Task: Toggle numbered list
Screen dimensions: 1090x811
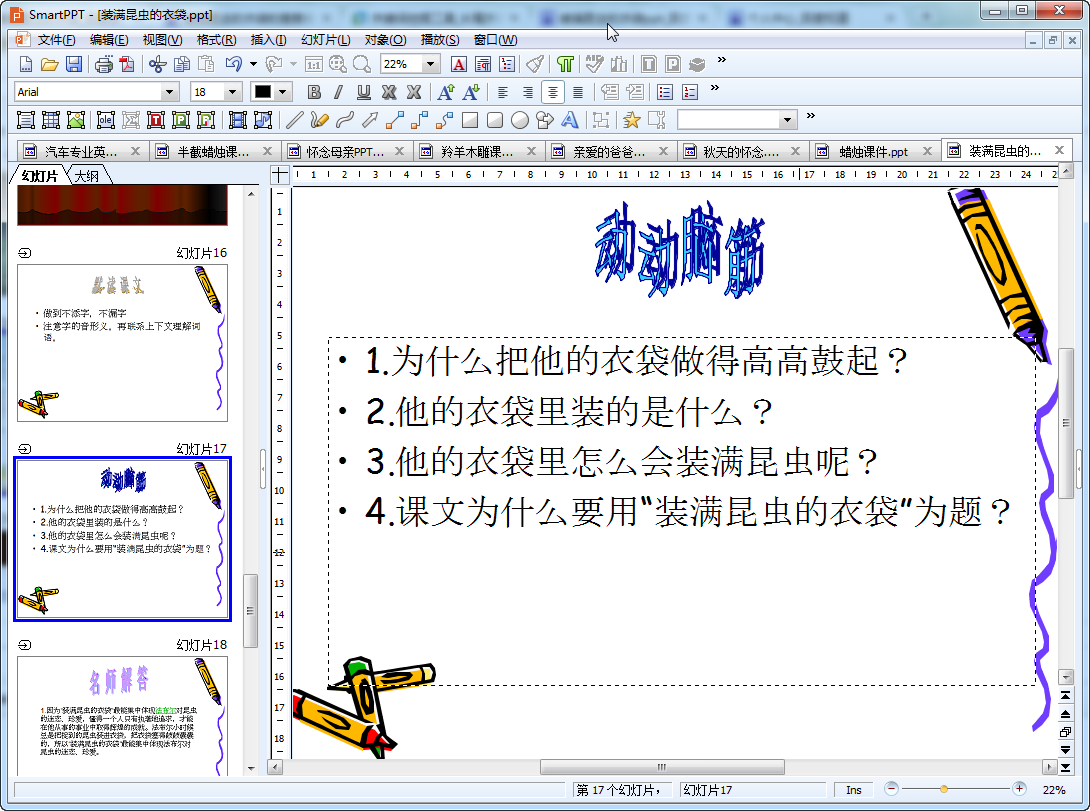Action: (x=690, y=92)
